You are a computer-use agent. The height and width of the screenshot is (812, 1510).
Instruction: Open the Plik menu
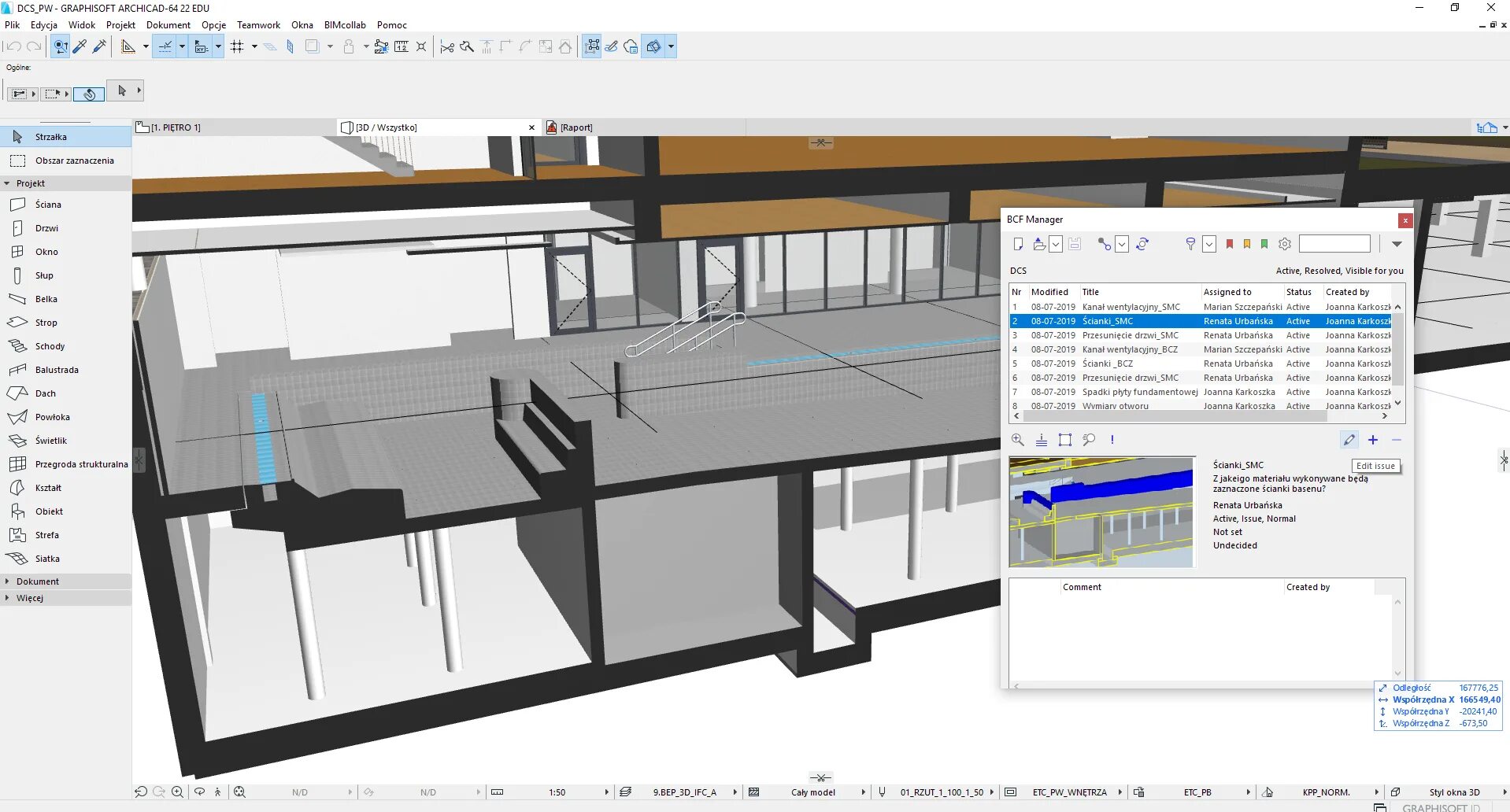[12, 25]
